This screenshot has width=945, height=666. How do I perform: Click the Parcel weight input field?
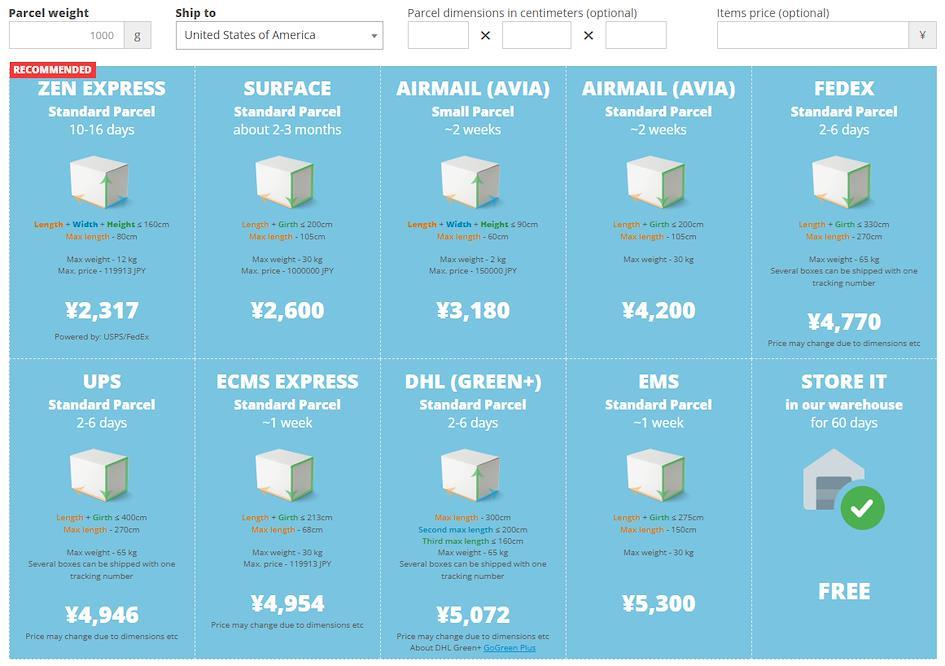pyautogui.click(x=66, y=35)
